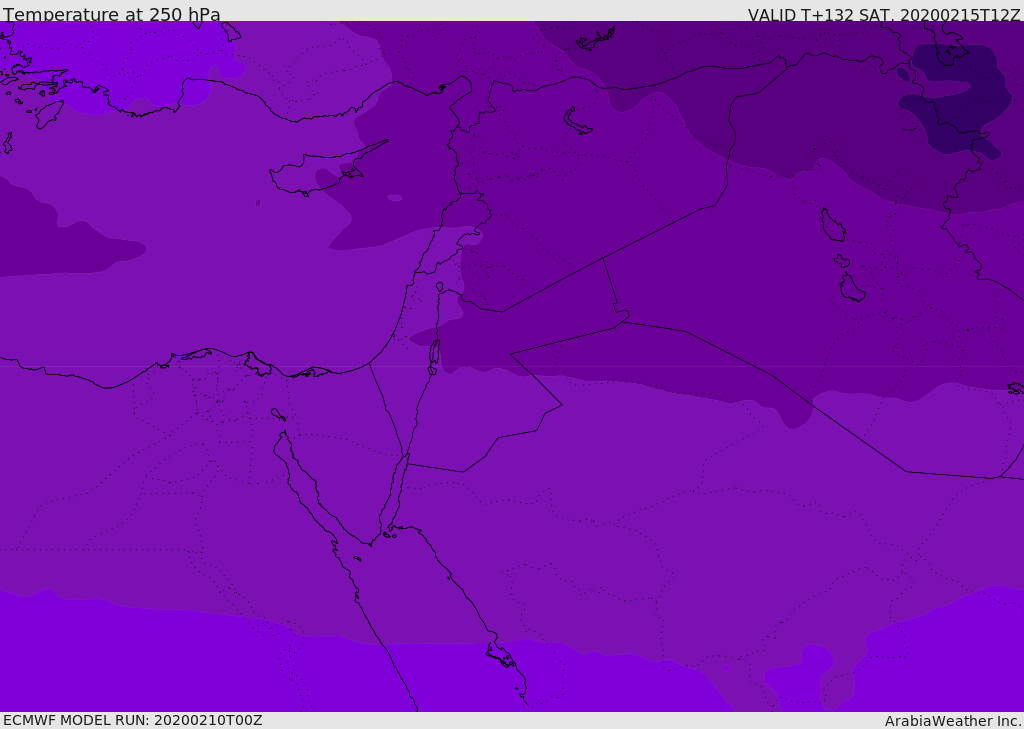Screen dimensions: 1024x729
Task: Click the upper lake outline in central Iraq
Action: point(832,225)
